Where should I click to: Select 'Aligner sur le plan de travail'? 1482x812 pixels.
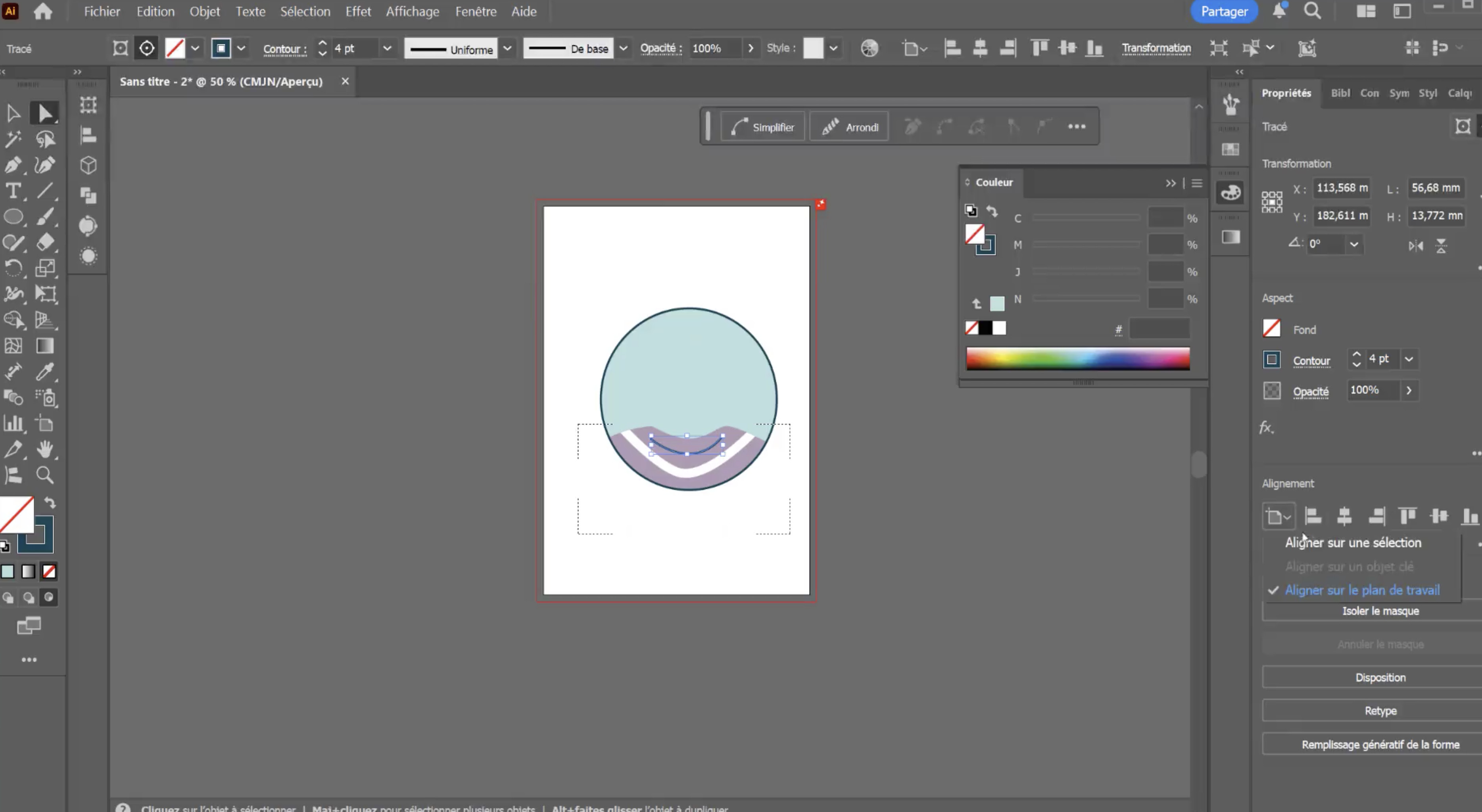tap(1362, 590)
